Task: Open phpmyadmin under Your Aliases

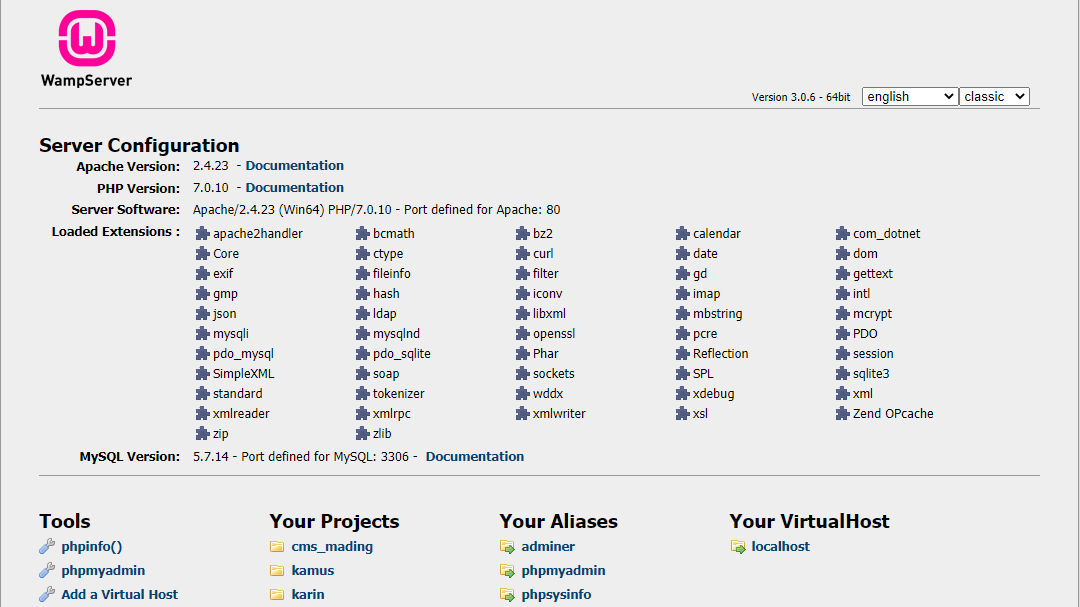Action: tap(563, 570)
